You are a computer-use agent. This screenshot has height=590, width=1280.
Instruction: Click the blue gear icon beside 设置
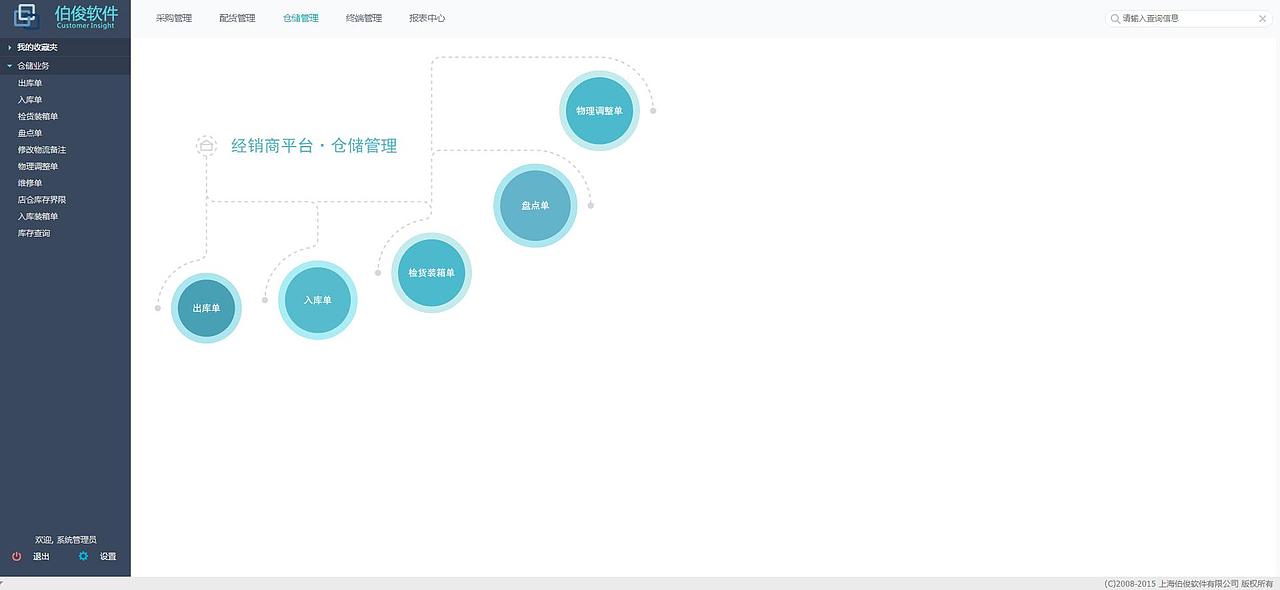[x=83, y=556]
